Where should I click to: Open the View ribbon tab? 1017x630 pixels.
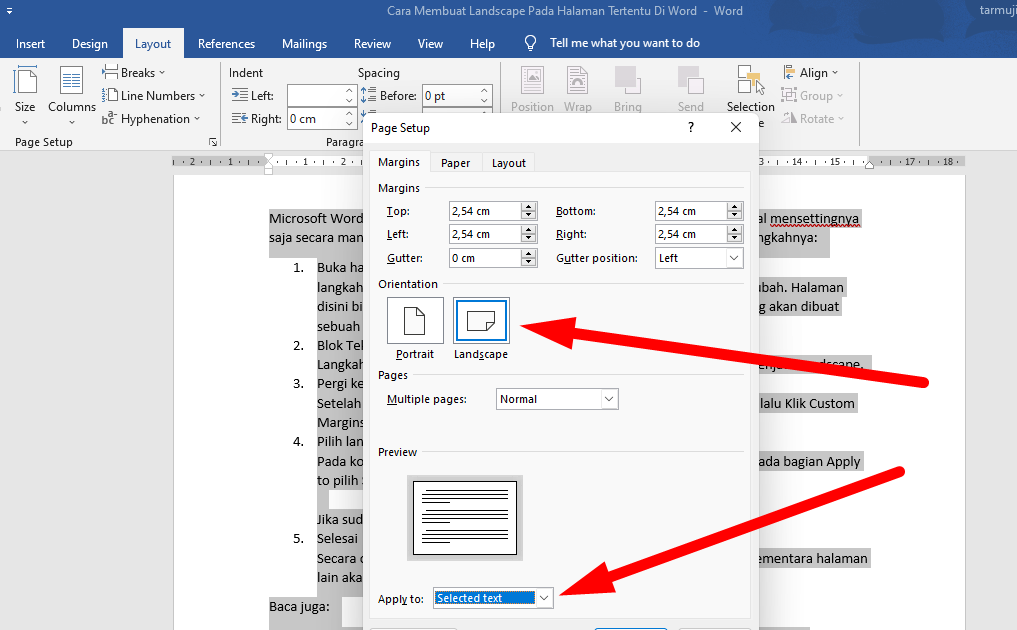pyautogui.click(x=430, y=43)
